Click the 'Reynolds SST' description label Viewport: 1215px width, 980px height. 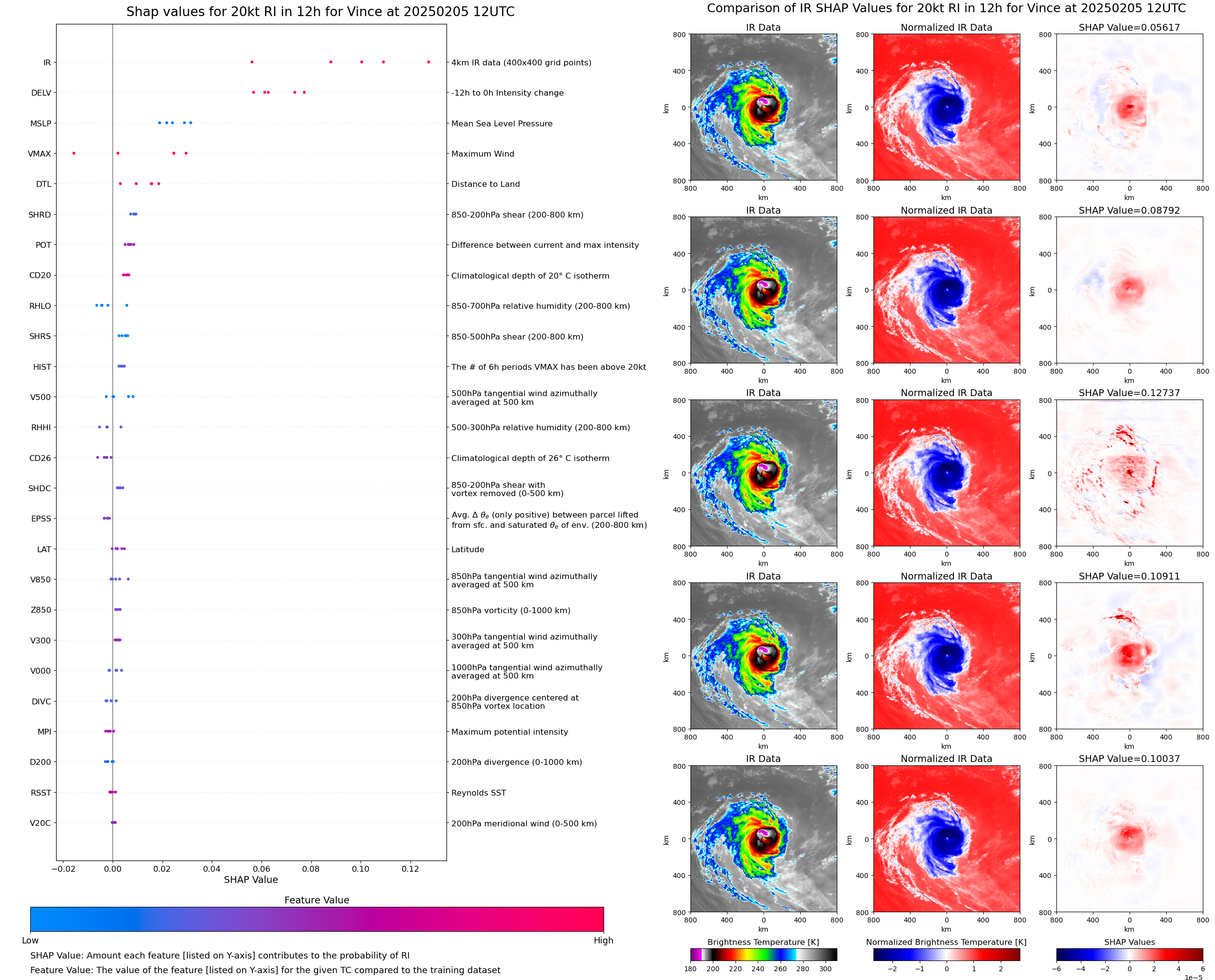click(478, 793)
